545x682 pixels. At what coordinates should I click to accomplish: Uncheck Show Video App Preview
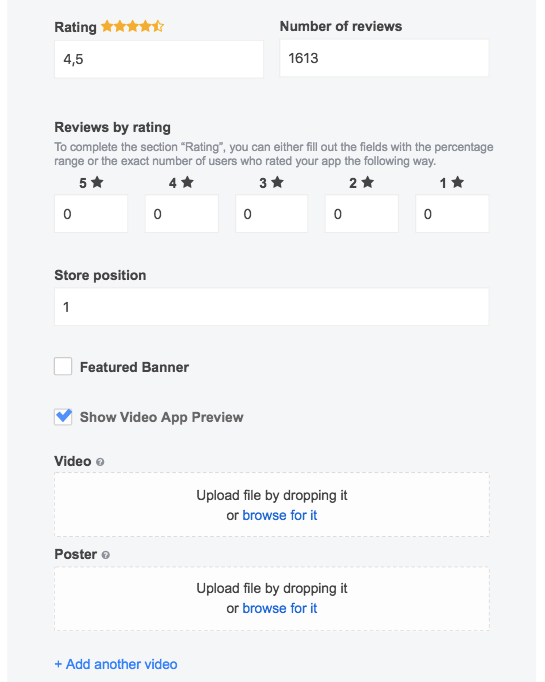(x=63, y=417)
